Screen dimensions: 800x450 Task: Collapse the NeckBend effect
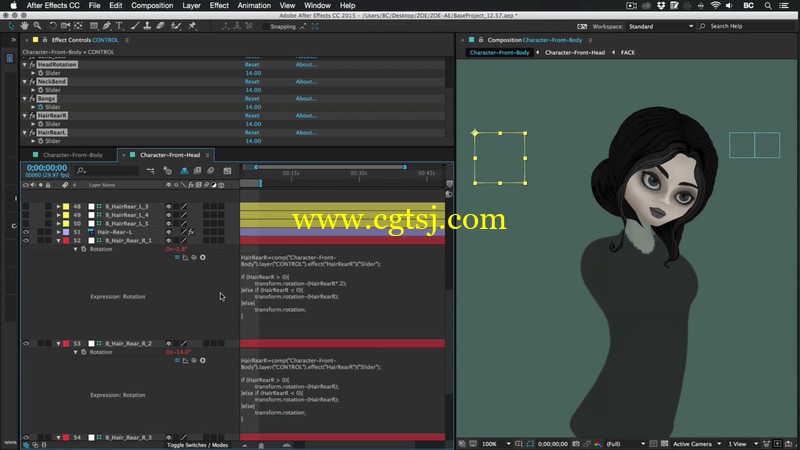[24, 82]
